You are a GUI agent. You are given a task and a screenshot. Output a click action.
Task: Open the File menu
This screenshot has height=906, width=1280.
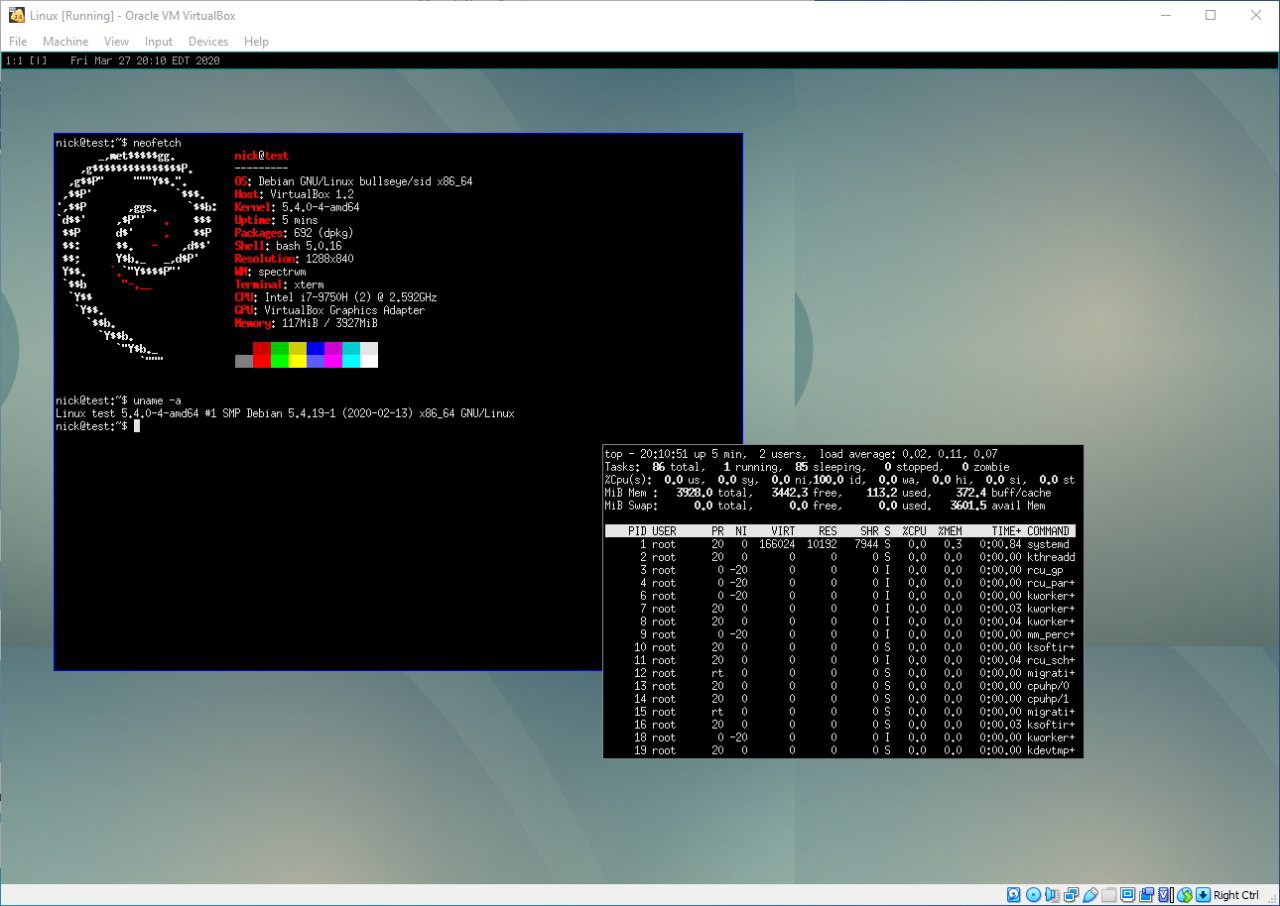(x=17, y=41)
